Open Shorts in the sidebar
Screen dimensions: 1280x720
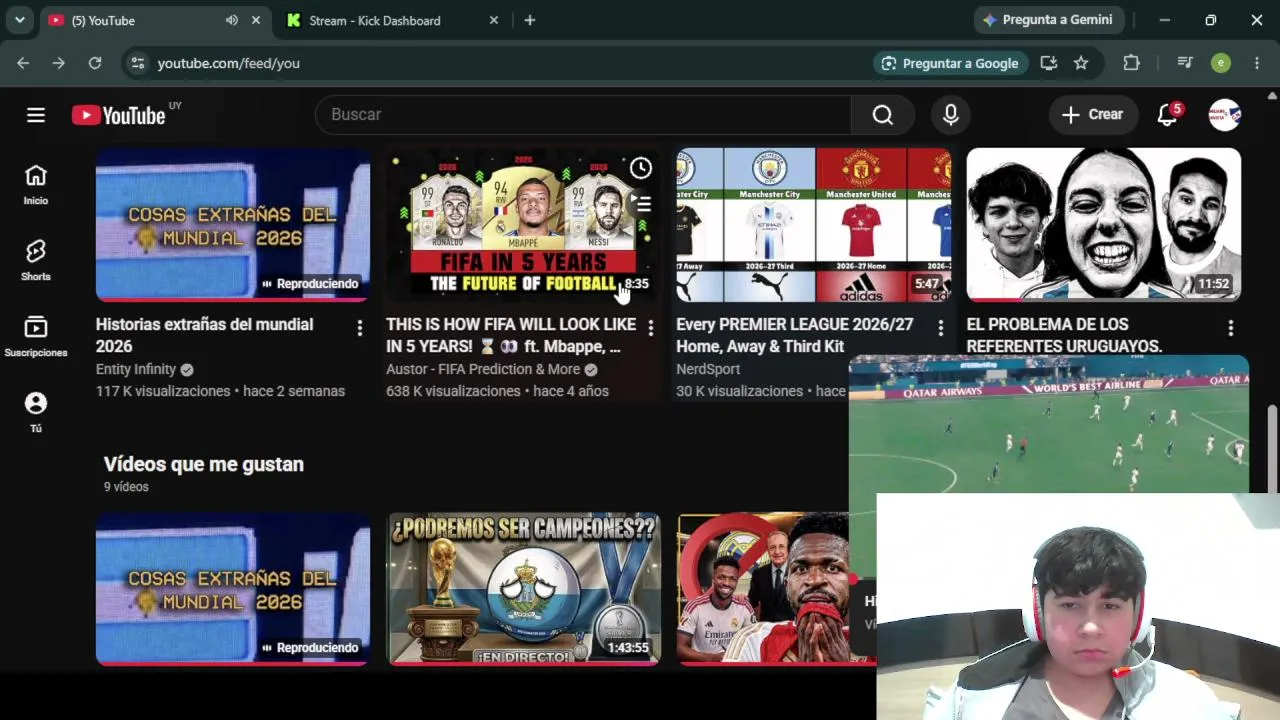(x=36, y=261)
